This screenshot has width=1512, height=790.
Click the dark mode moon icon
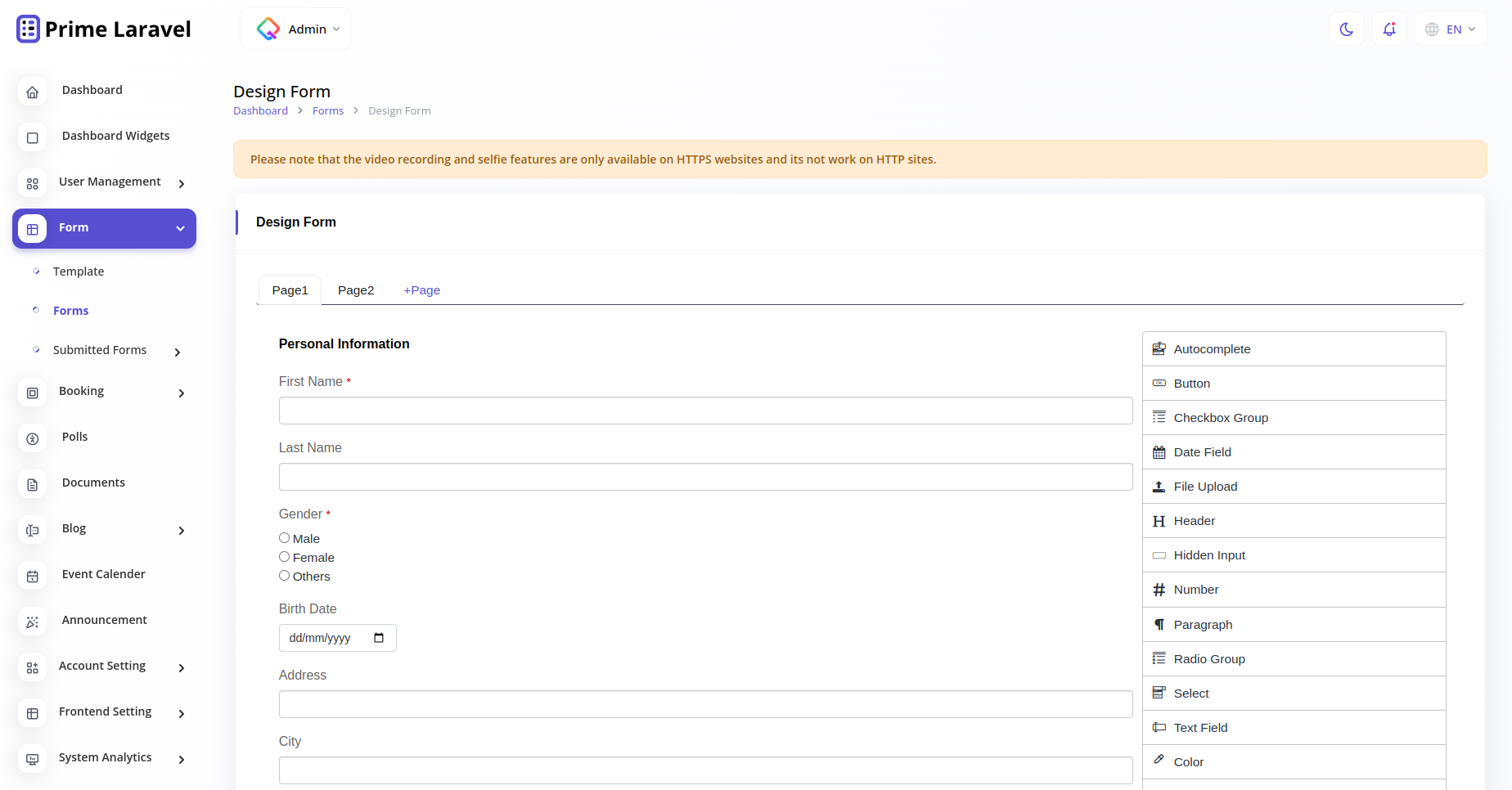click(1346, 29)
